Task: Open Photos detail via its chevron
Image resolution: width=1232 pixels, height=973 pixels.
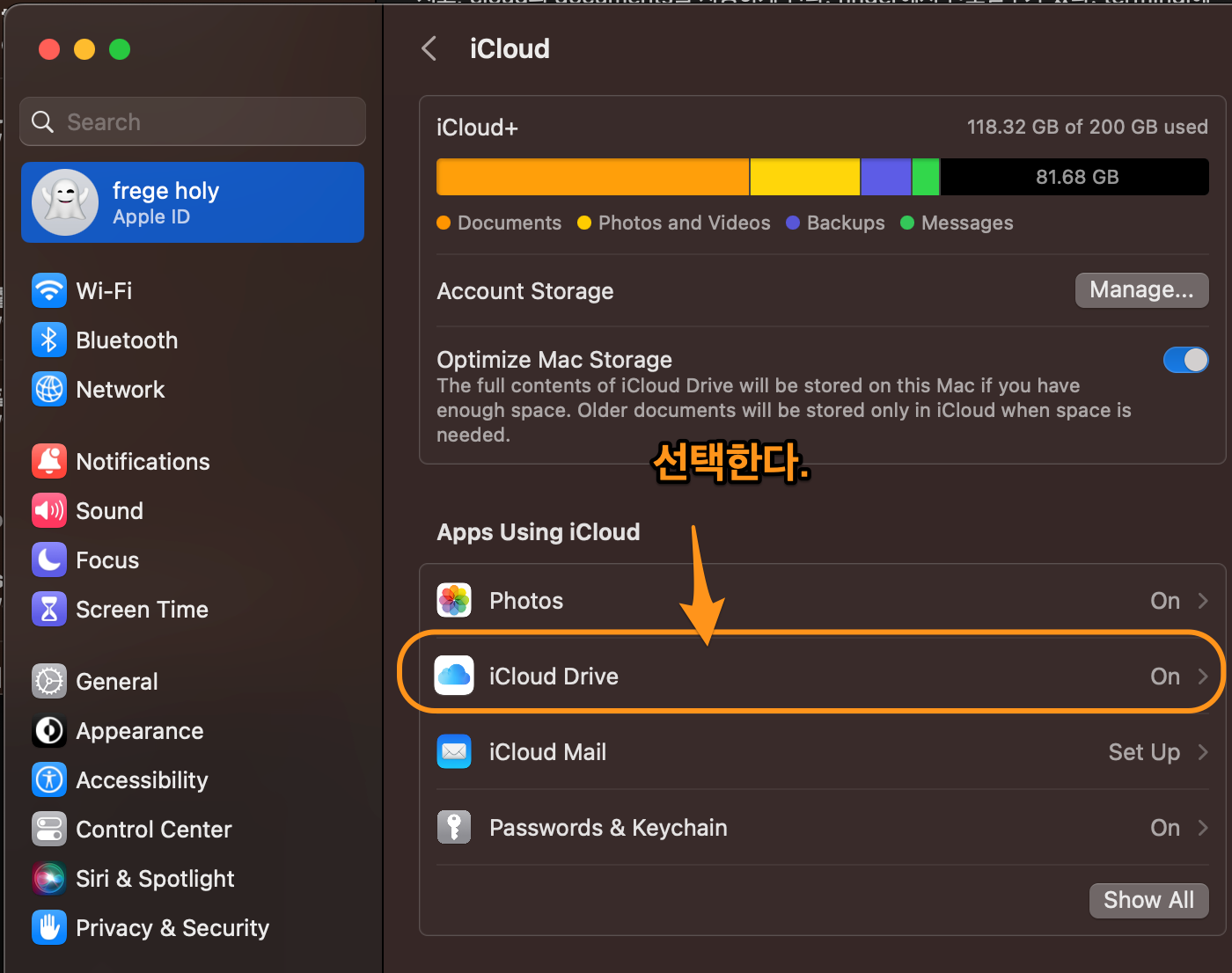Action: [1203, 600]
